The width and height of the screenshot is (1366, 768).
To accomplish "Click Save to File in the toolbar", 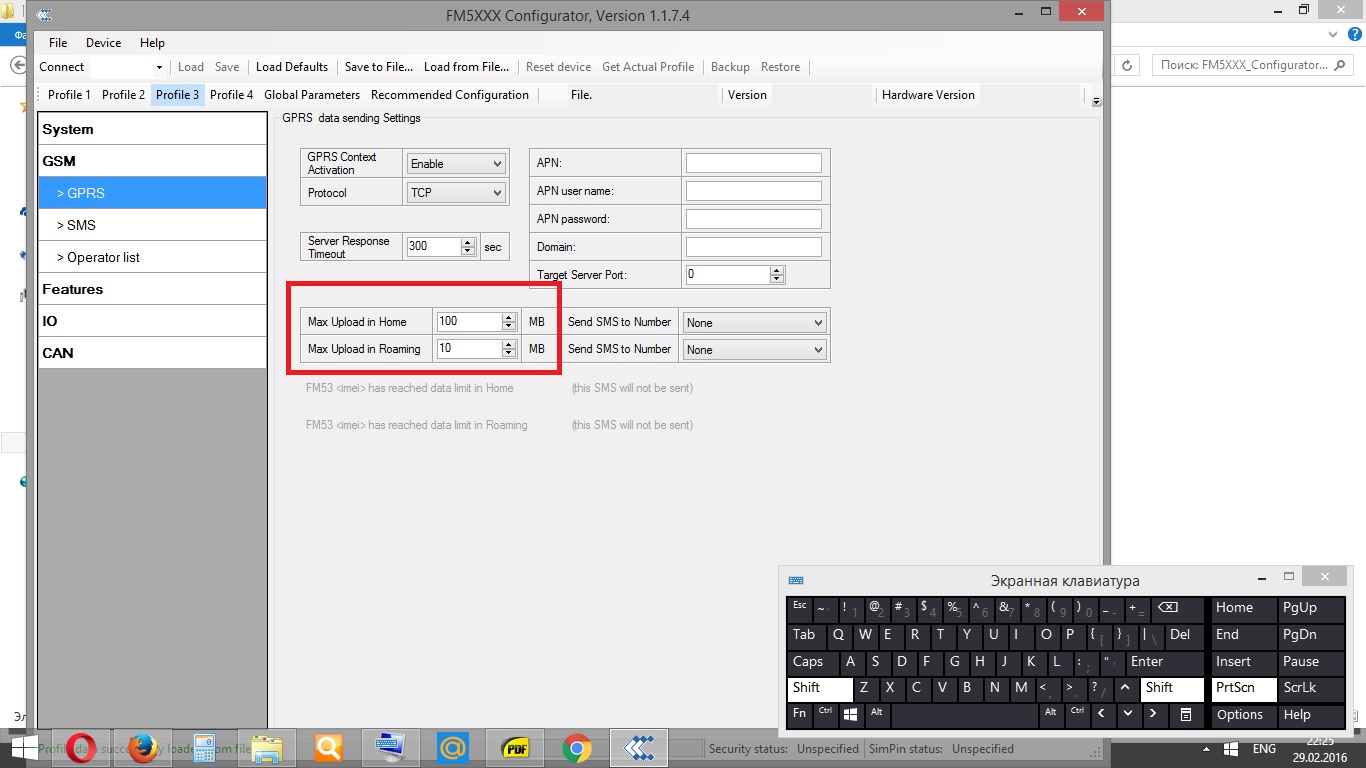I will [378, 67].
